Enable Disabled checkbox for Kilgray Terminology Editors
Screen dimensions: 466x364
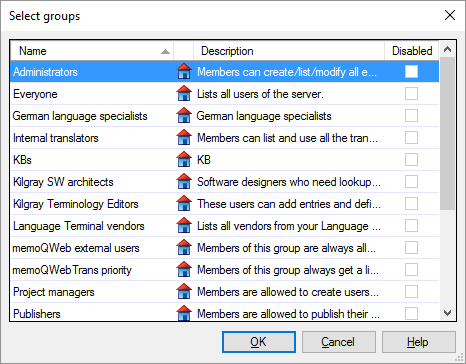(411, 203)
